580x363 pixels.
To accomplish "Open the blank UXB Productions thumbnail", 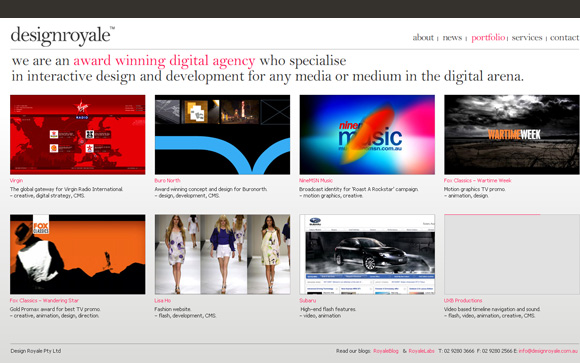I will 512,255.
